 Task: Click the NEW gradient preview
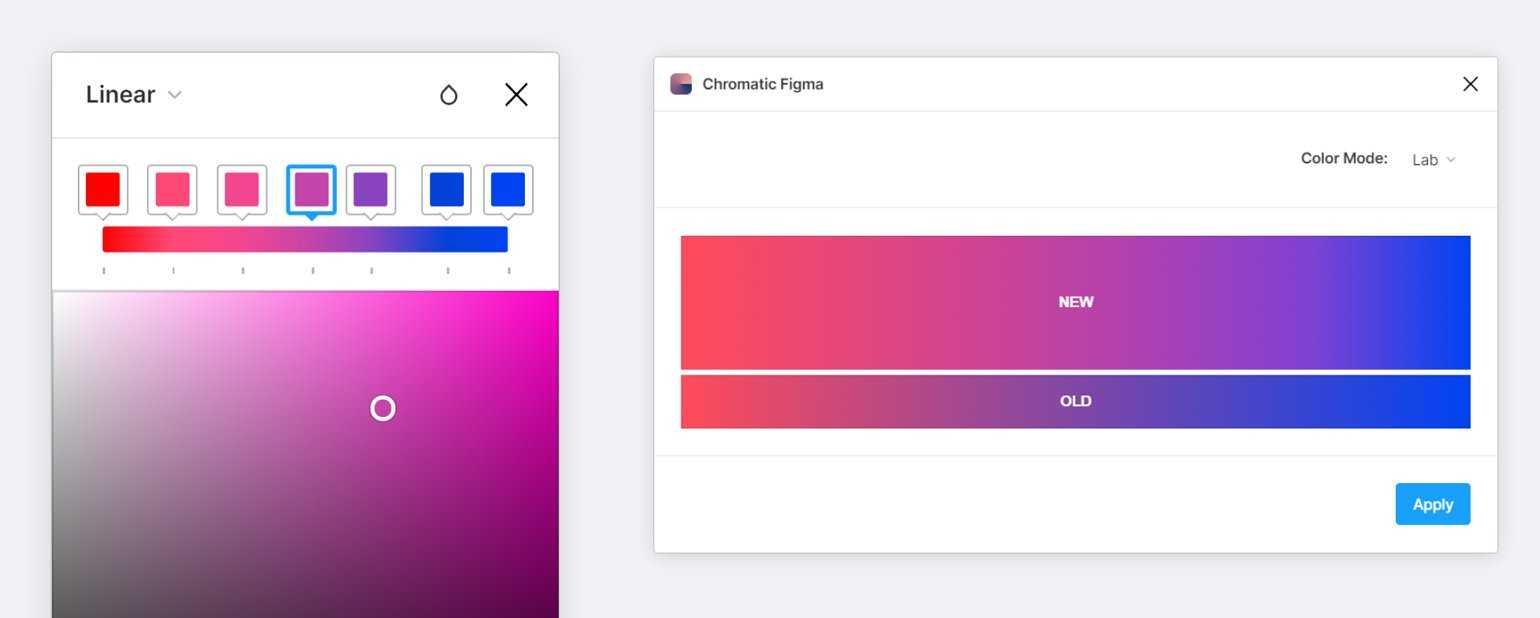click(x=1075, y=302)
